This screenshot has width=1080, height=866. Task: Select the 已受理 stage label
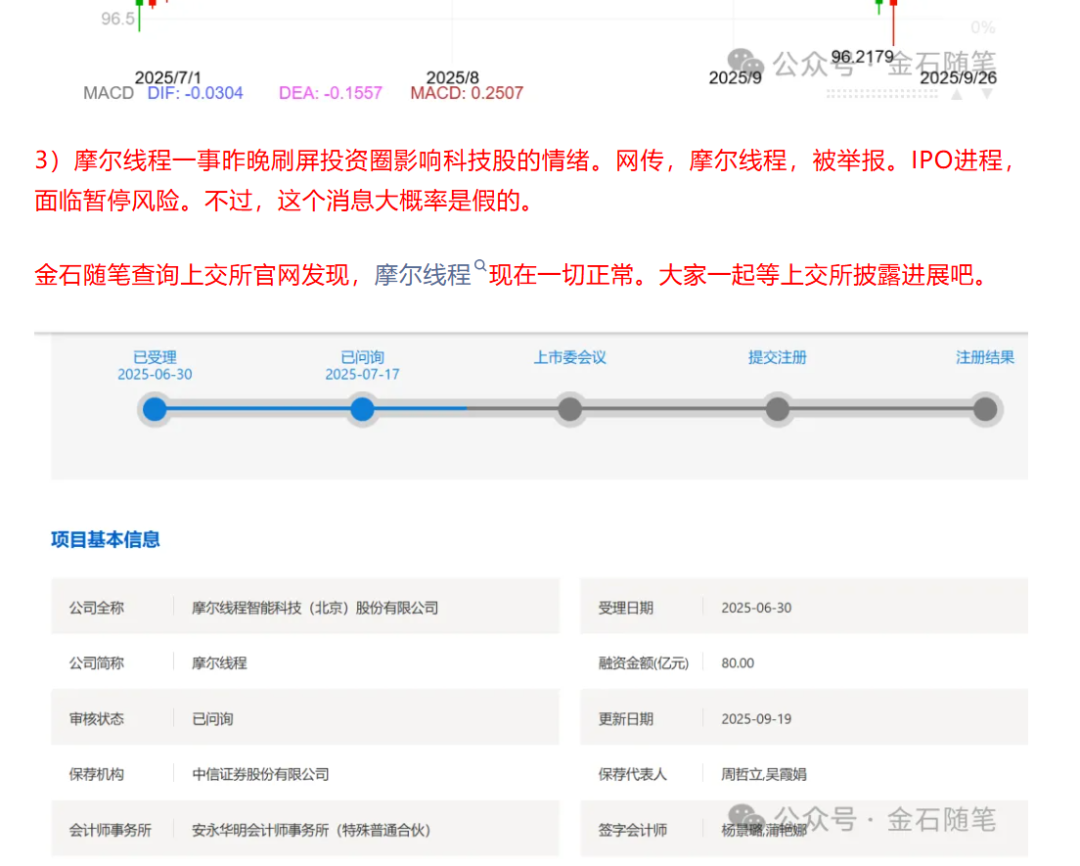(x=155, y=357)
